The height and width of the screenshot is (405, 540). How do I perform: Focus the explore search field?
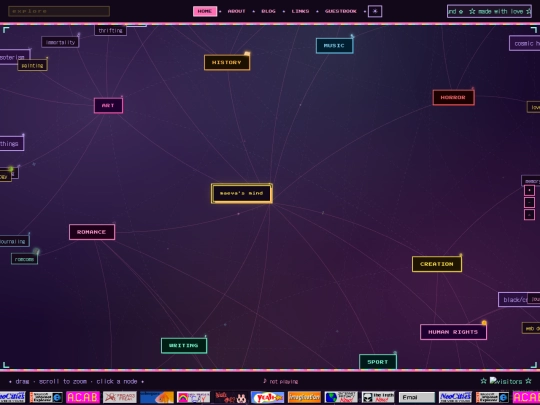59,11
